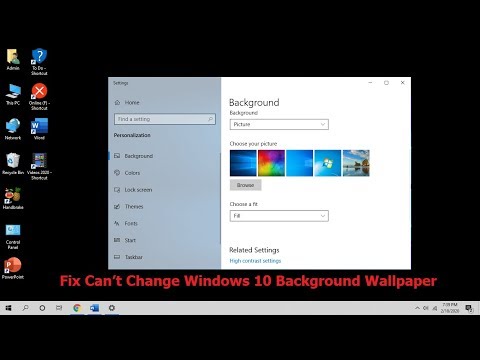Open the To Do shortcut icon

pyautogui.click(x=39, y=62)
